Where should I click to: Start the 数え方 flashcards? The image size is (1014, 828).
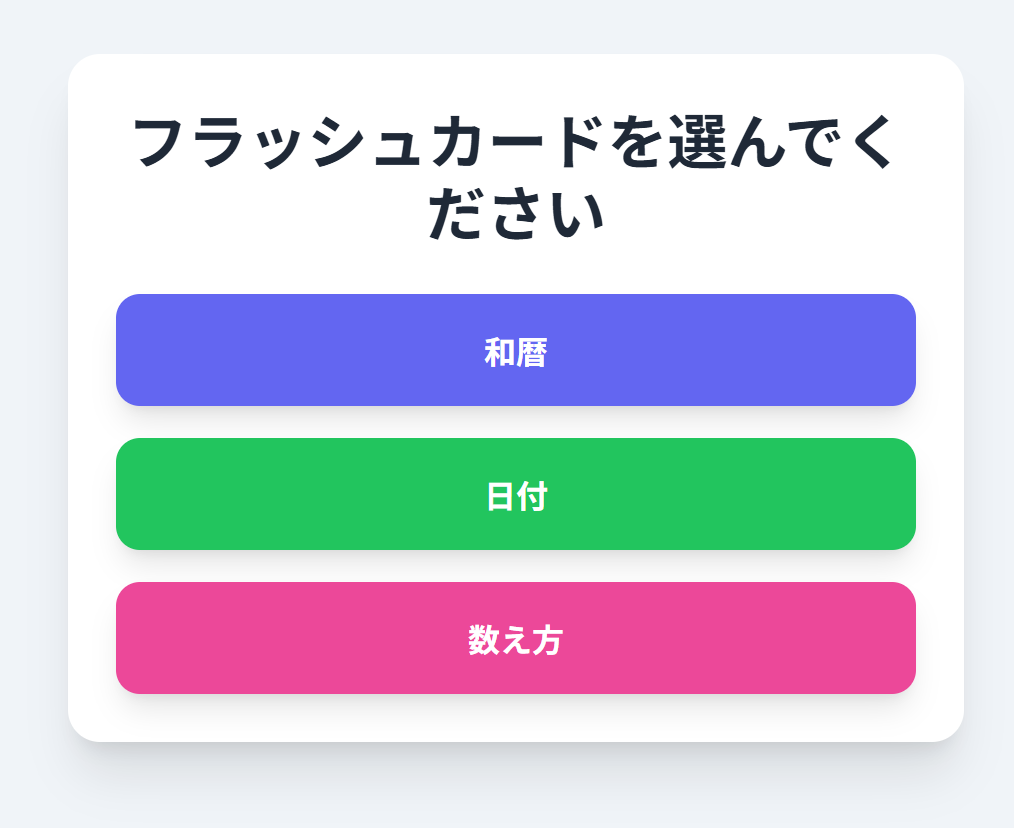pos(515,638)
